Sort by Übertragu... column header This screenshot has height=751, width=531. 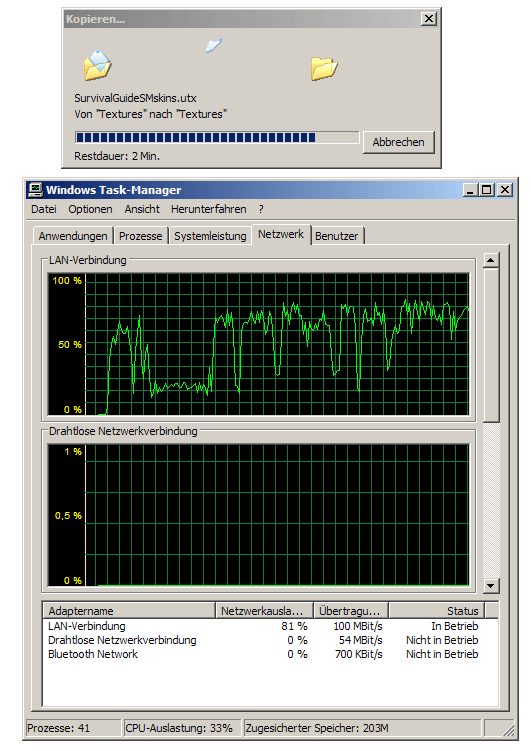click(351, 611)
